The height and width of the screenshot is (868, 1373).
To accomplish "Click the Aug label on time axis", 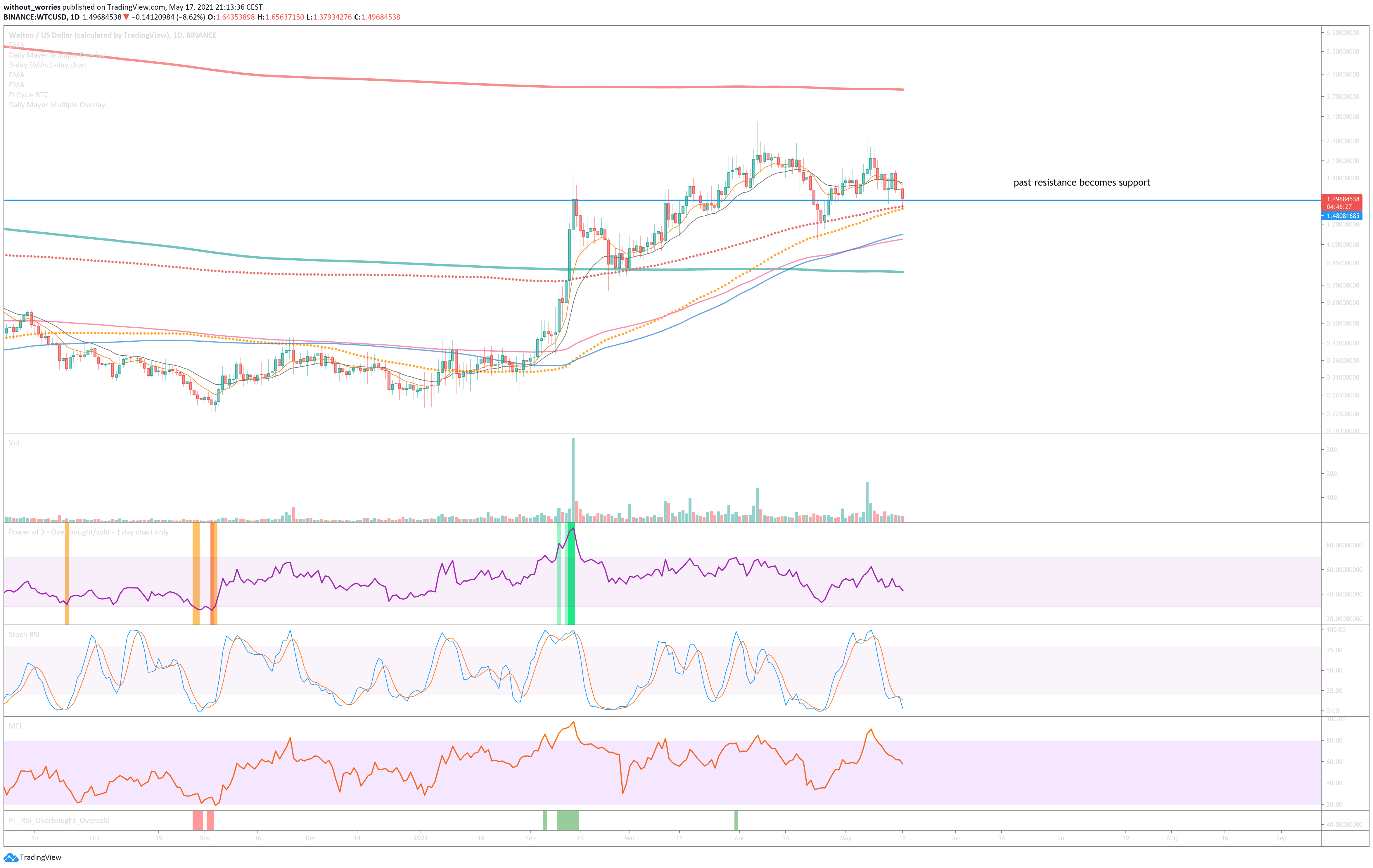I will (x=1171, y=838).
